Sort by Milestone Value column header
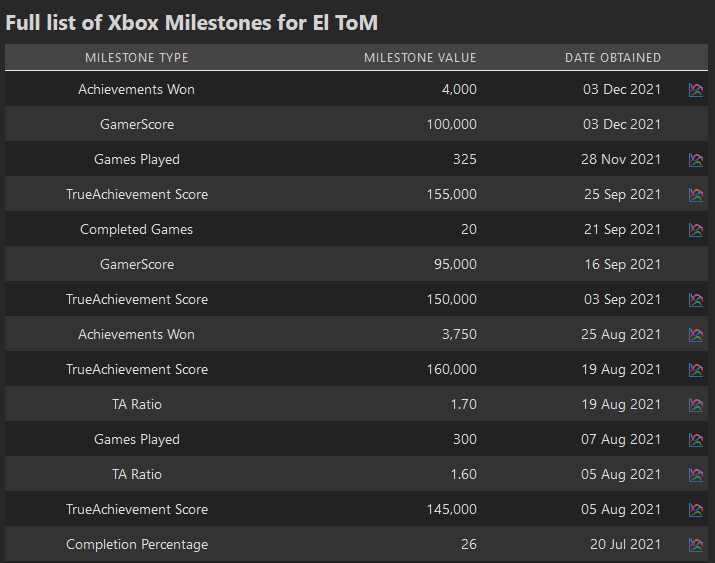Image resolution: width=715 pixels, height=563 pixels. coord(420,58)
